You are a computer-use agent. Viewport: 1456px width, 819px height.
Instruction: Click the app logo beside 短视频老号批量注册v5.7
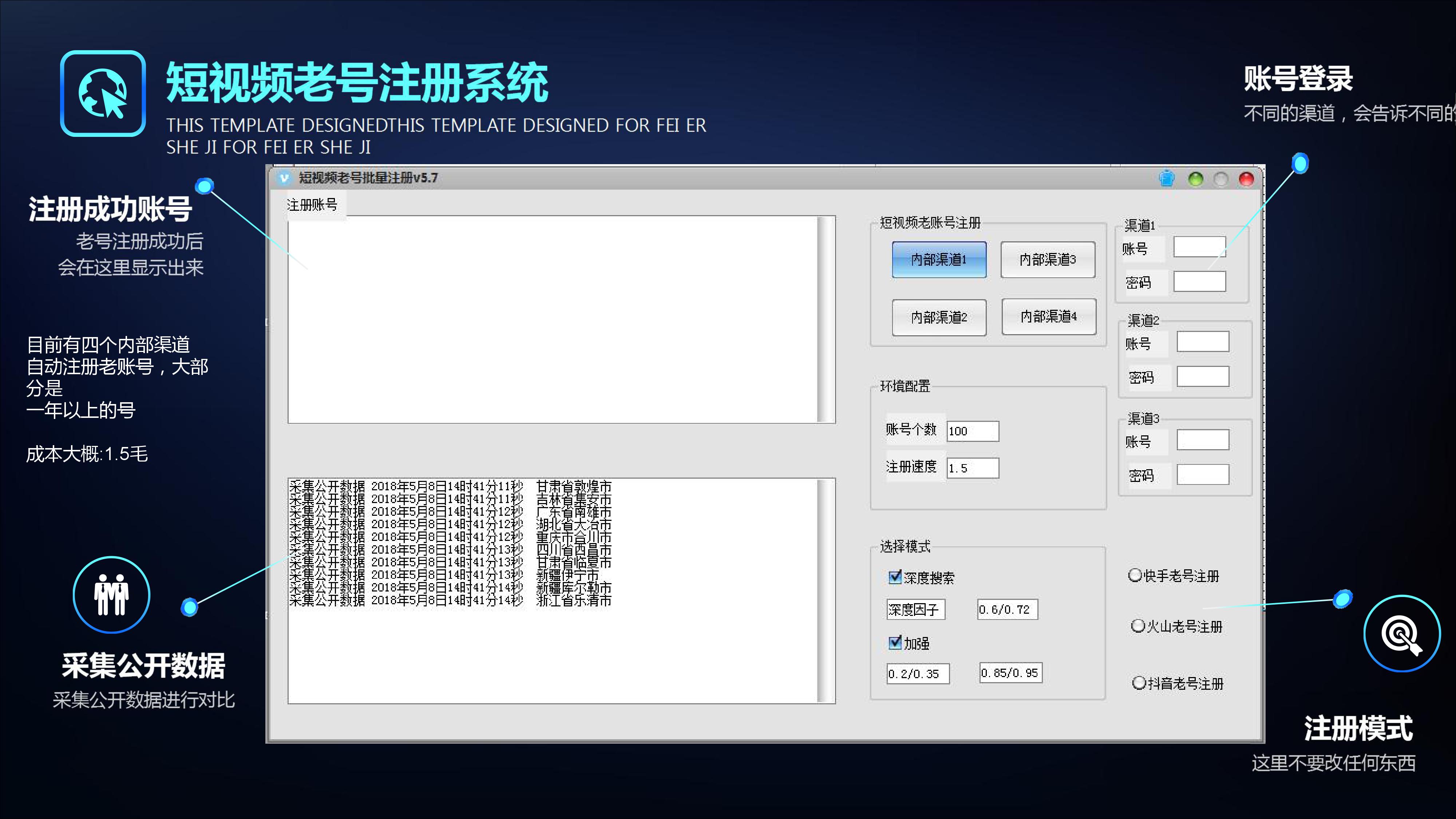[284, 178]
